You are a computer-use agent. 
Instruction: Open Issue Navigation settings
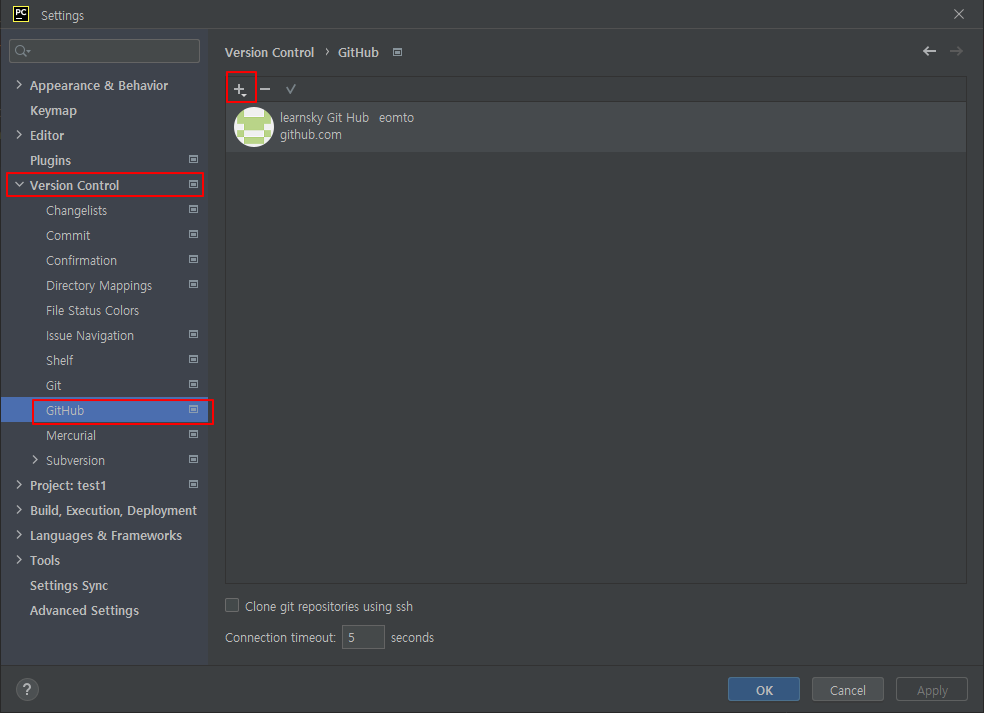(x=90, y=336)
